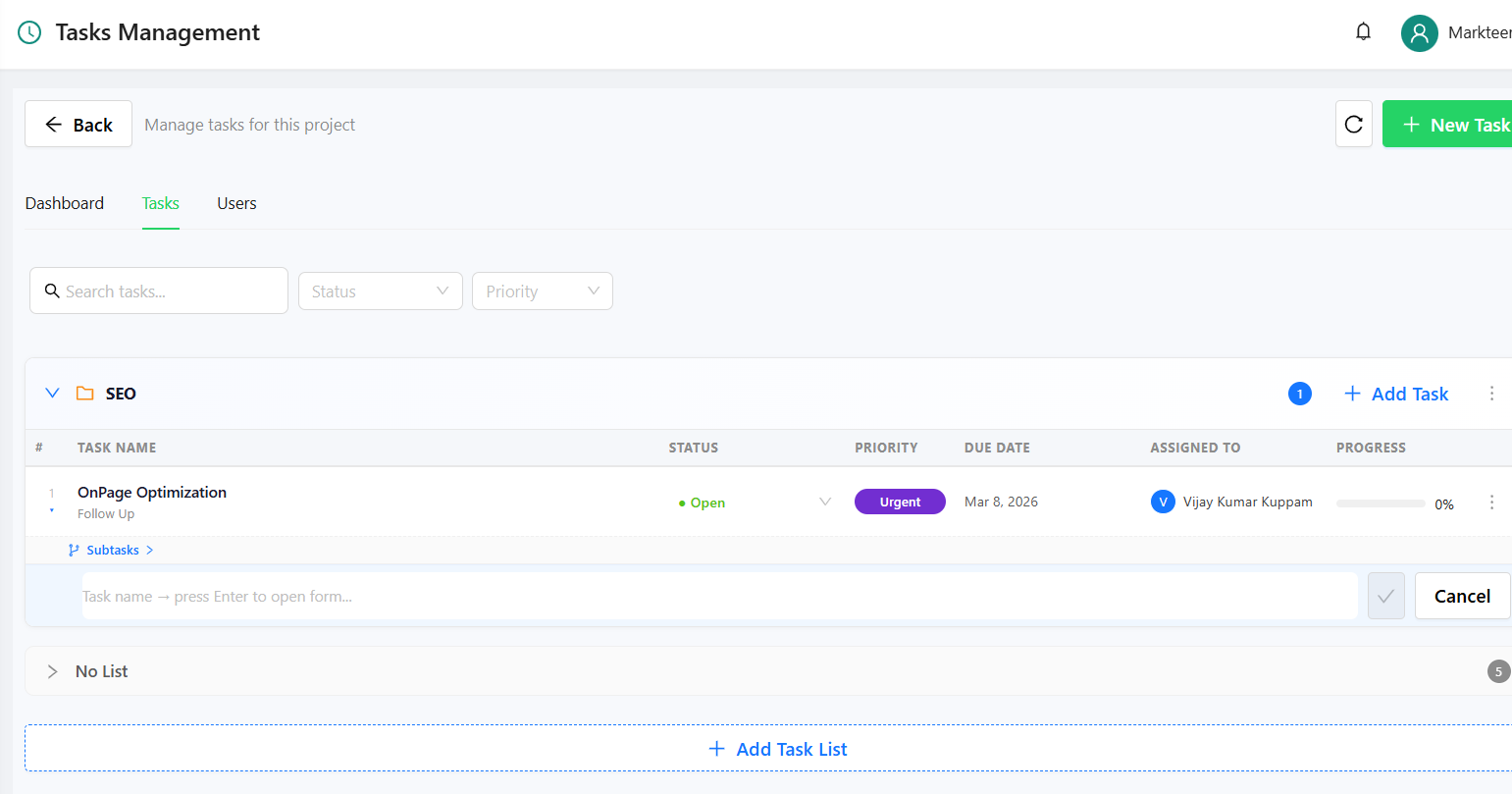Image resolution: width=1512 pixels, height=794 pixels.
Task: Open the Priority filter dropdown
Action: tap(542, 291)
